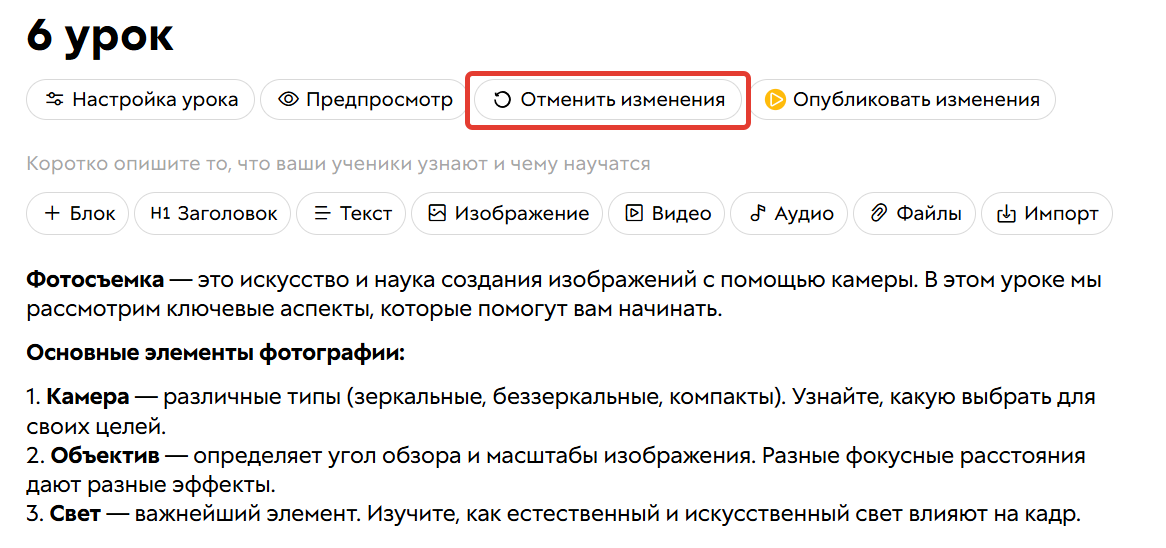Insert an Изображение block

(507, 214)
